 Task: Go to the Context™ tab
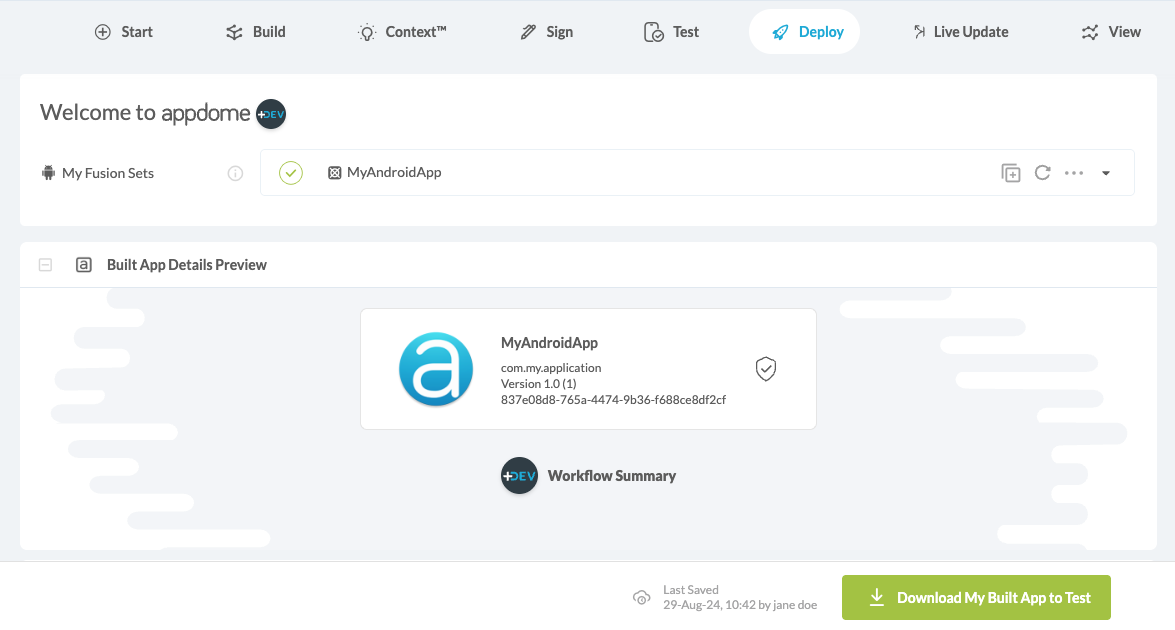(x=402, y=31)
